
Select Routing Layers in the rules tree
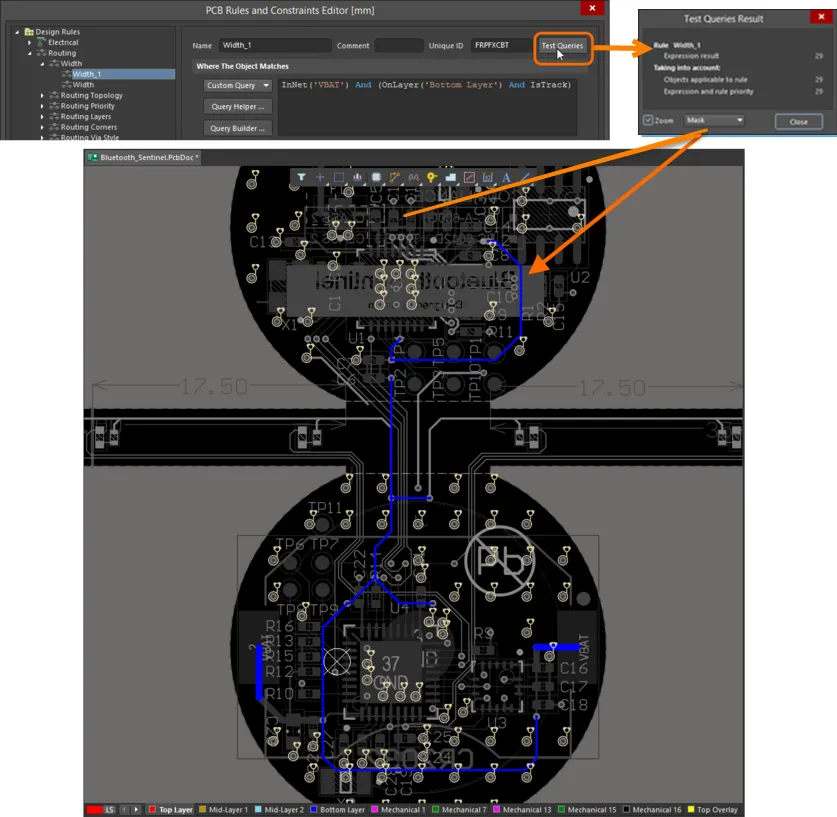(86, 116)
